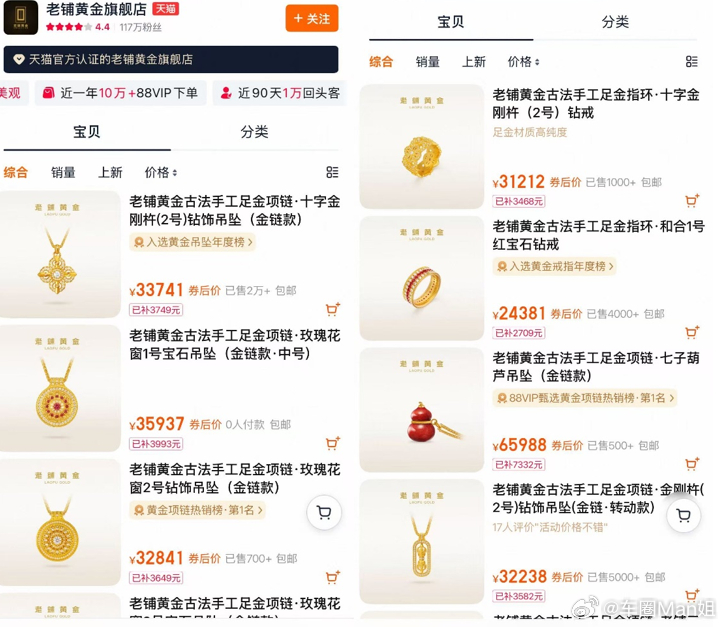Toggle list layout icon on right panel

(692, 61)
